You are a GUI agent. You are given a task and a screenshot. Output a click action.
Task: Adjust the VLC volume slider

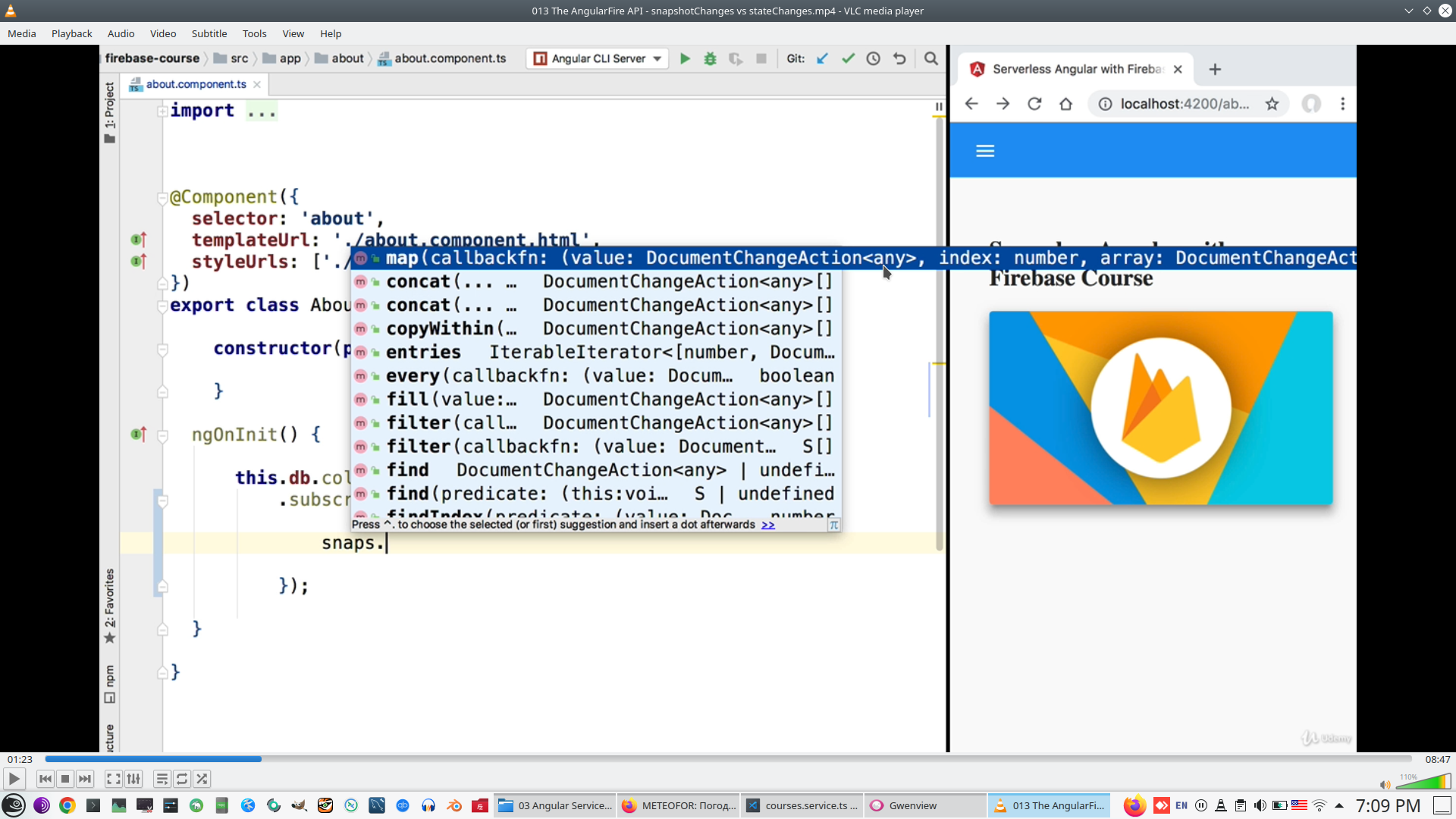coord(1426,783)
